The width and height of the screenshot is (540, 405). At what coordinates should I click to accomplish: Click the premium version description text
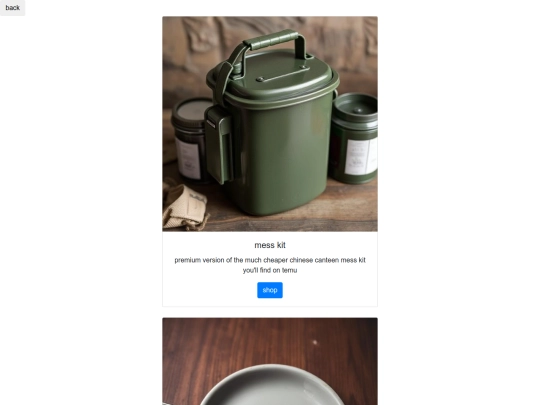click(270, 265)
